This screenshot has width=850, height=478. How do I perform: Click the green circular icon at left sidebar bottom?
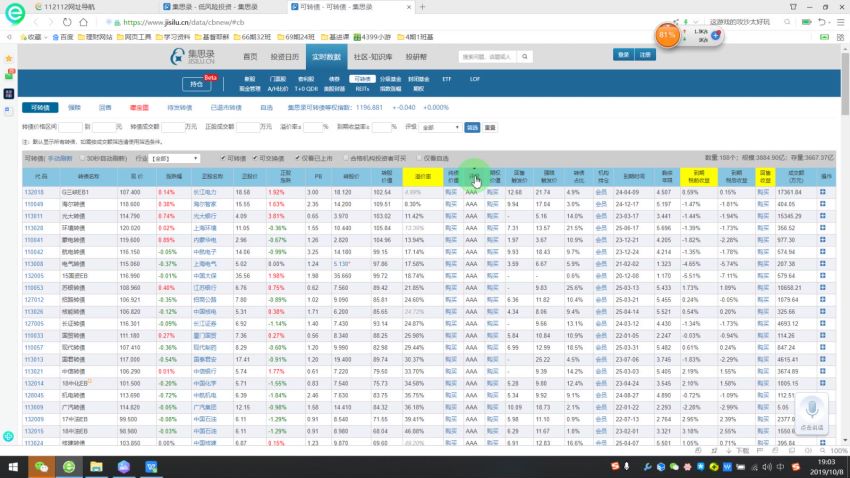pyautogui.click(x=9, y=436)
